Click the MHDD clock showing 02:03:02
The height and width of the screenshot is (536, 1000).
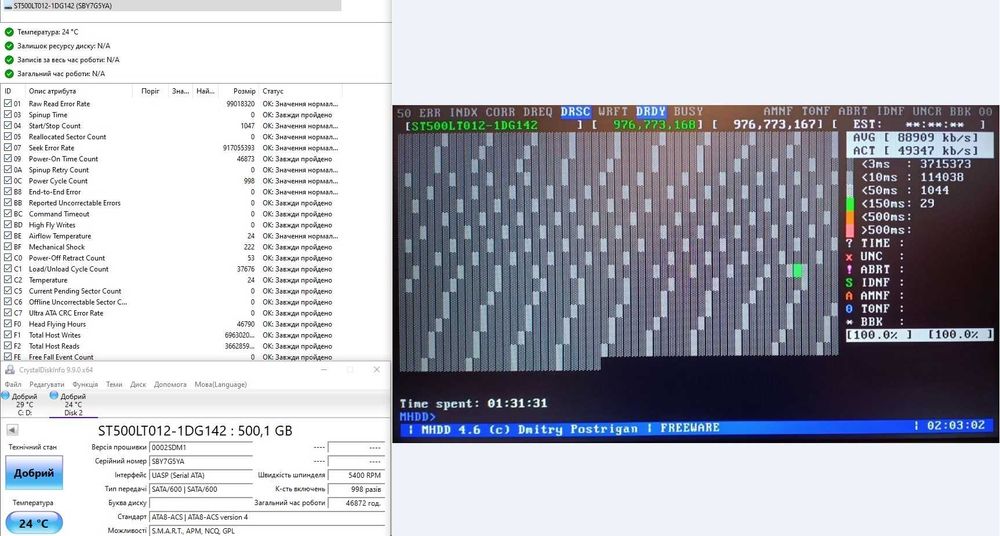tap(954, 426)
